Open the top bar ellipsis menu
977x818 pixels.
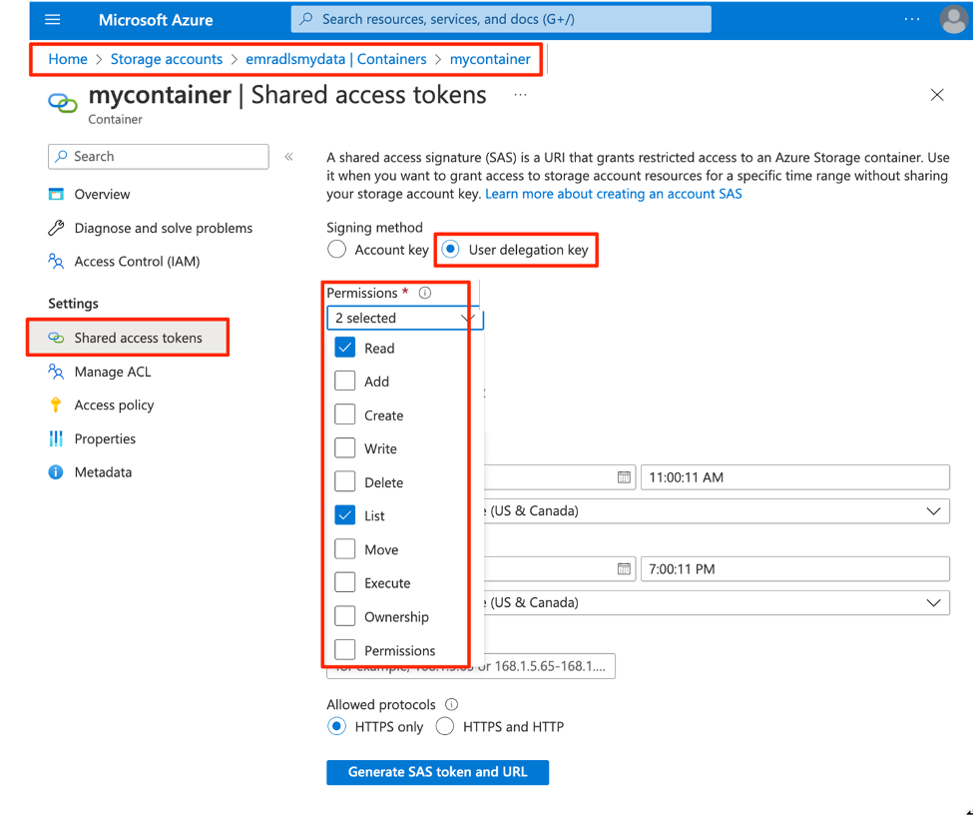coord(912,19)
